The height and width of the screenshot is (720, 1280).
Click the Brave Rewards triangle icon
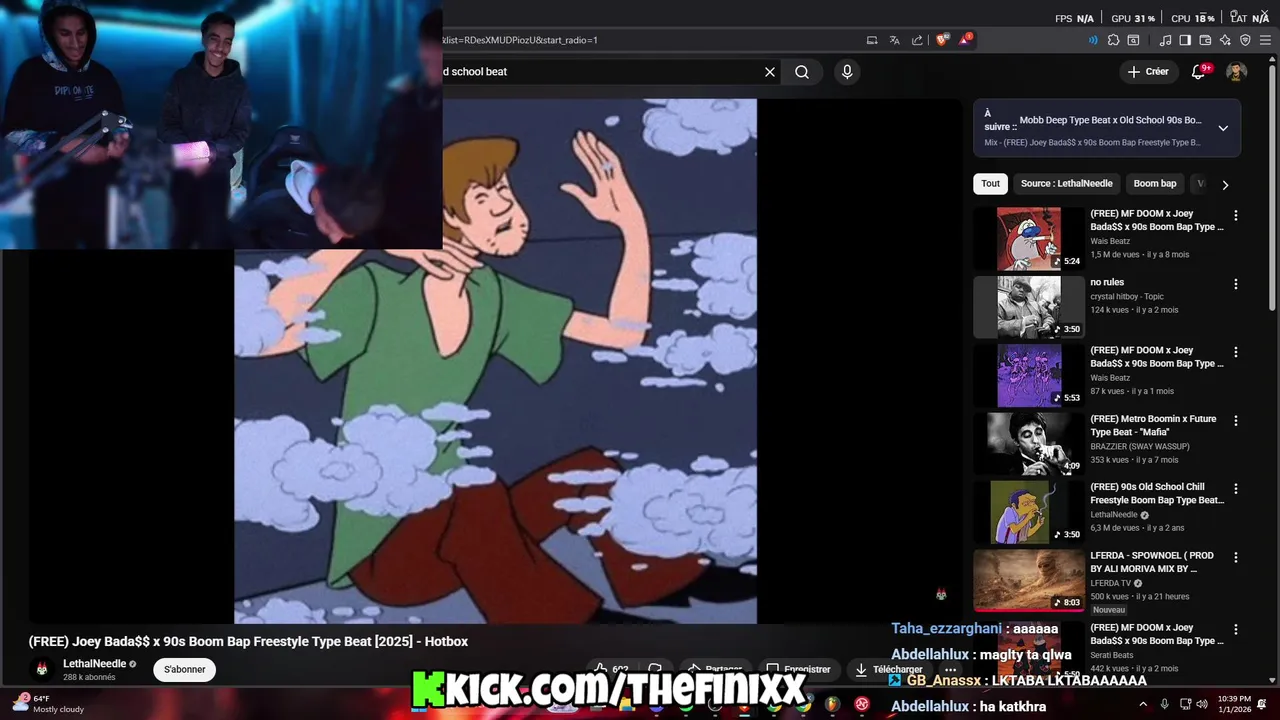pyautogui.click(x=965, y=40)
